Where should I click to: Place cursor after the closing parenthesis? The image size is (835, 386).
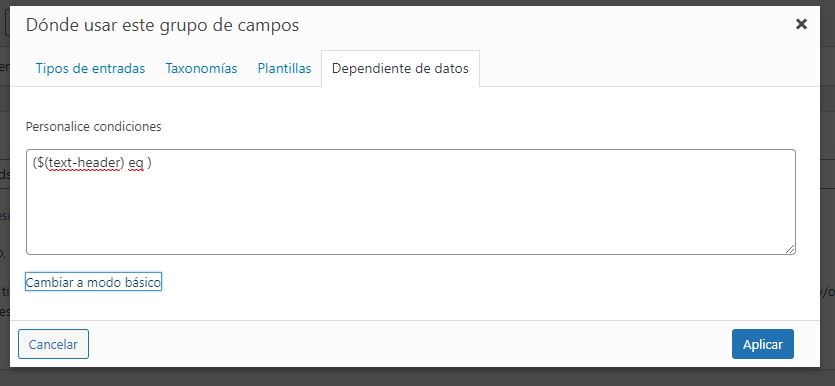pos(152,163)
